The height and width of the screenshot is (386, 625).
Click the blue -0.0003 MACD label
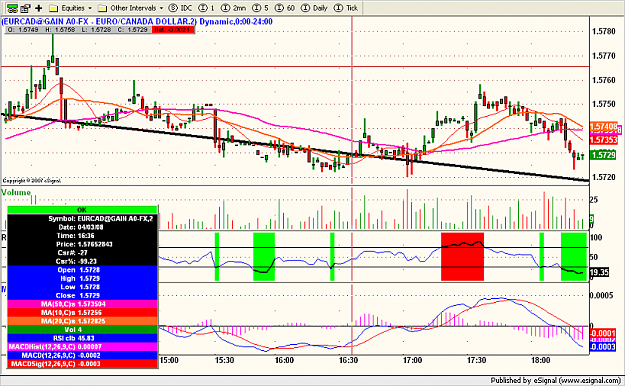click(603, 347)
